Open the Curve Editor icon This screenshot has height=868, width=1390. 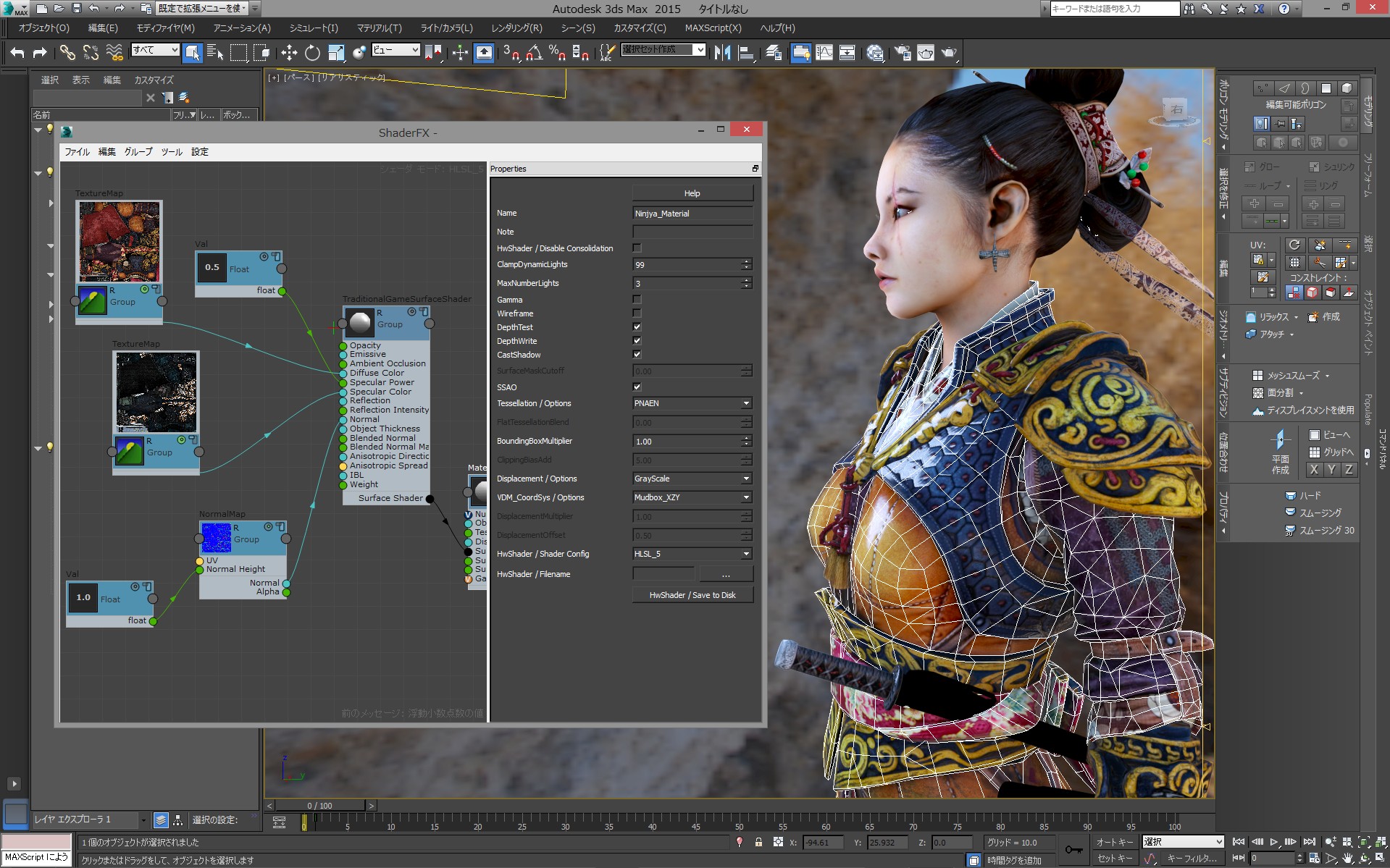824,52
